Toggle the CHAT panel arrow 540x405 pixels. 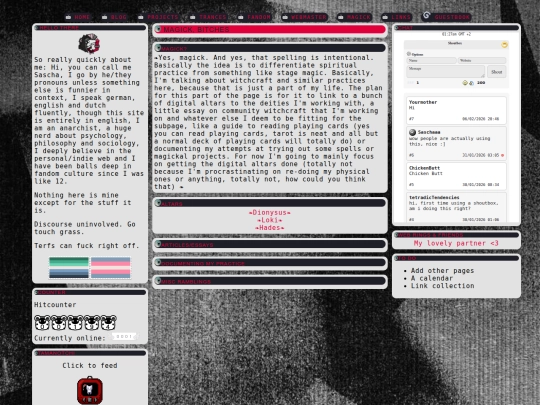tap(397, 28)
